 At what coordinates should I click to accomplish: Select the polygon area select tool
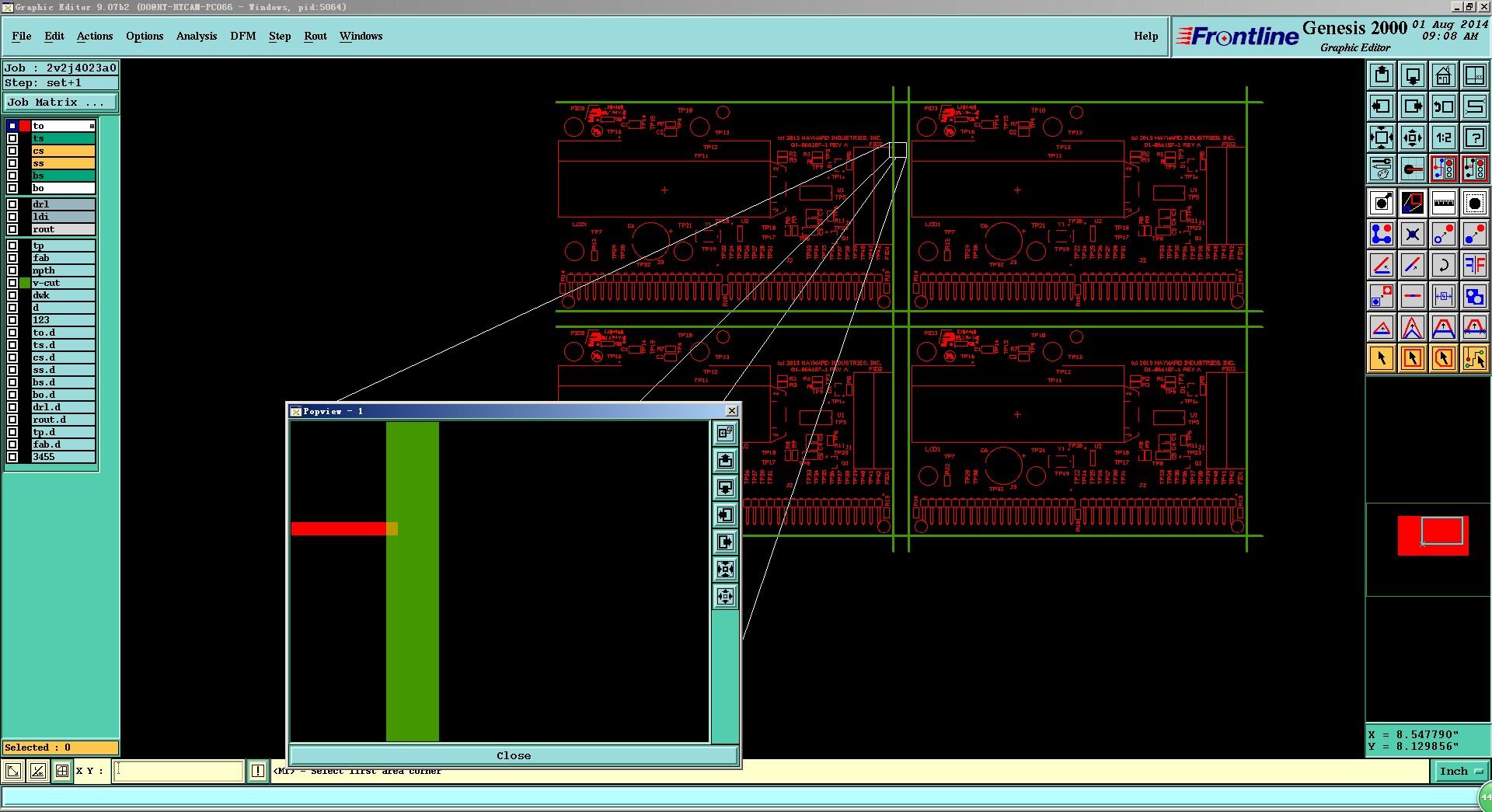coord(1444,358)
